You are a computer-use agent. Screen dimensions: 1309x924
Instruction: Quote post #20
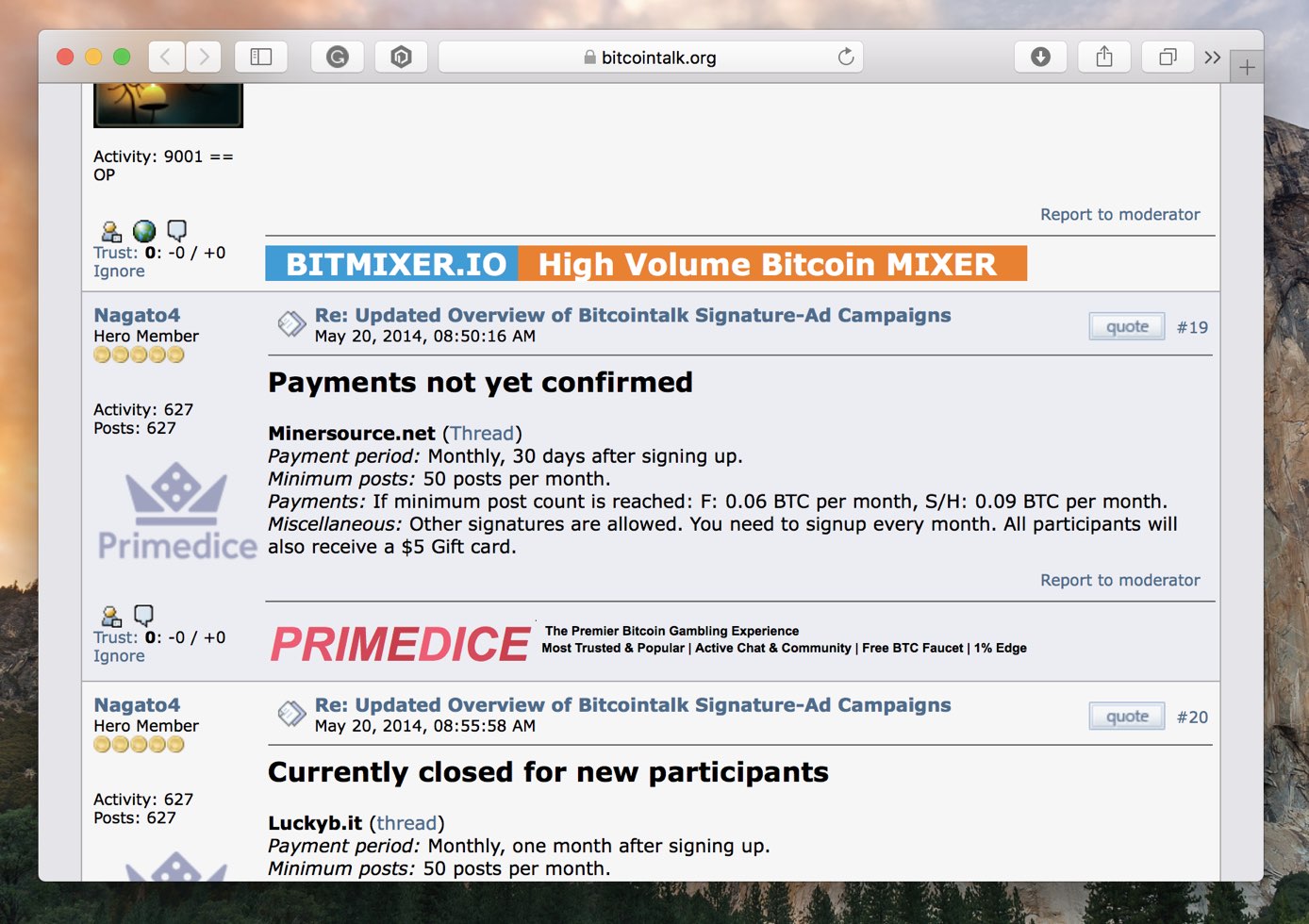point(1127,717)
